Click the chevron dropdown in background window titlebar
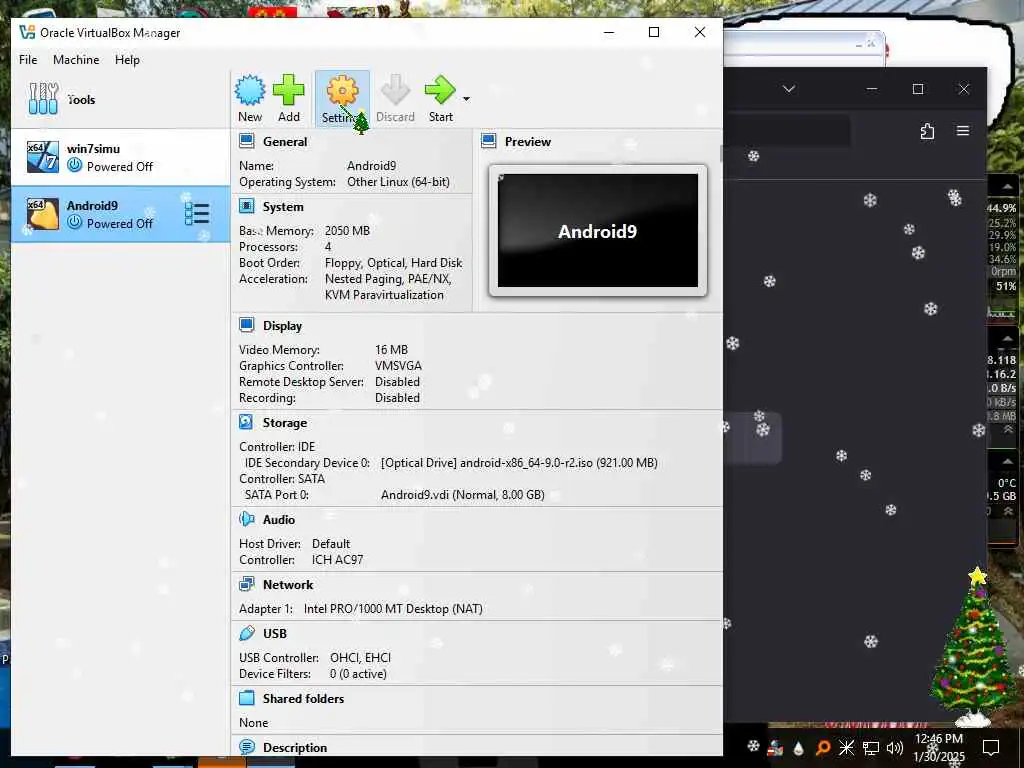 tap(789, 89)
